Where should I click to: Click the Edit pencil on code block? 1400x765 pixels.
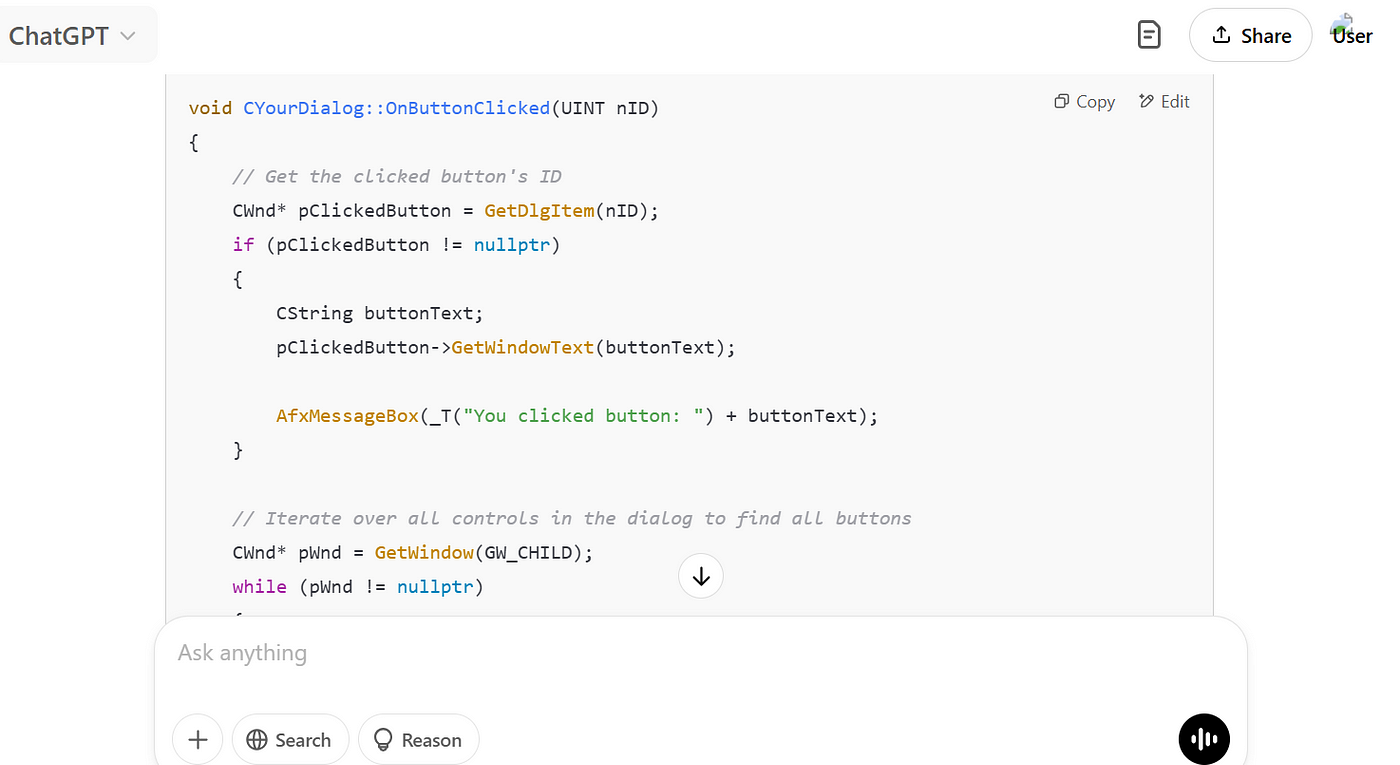[1164, 101]
